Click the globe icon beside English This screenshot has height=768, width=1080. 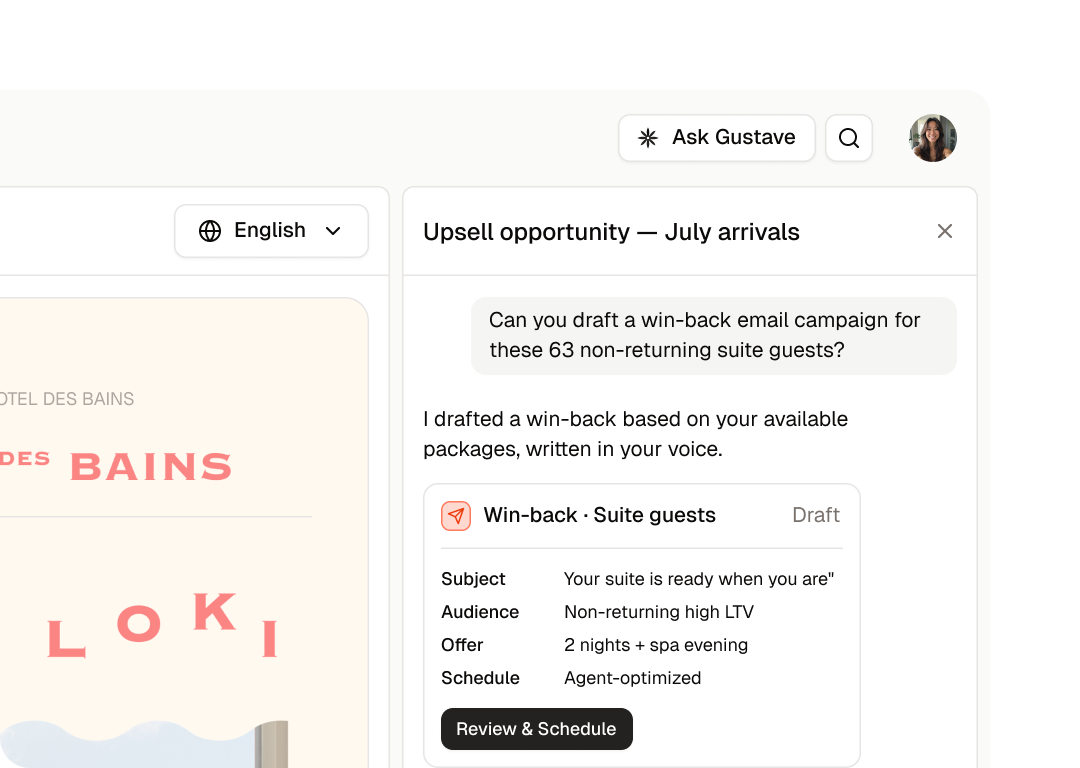[x=210, y=231]
